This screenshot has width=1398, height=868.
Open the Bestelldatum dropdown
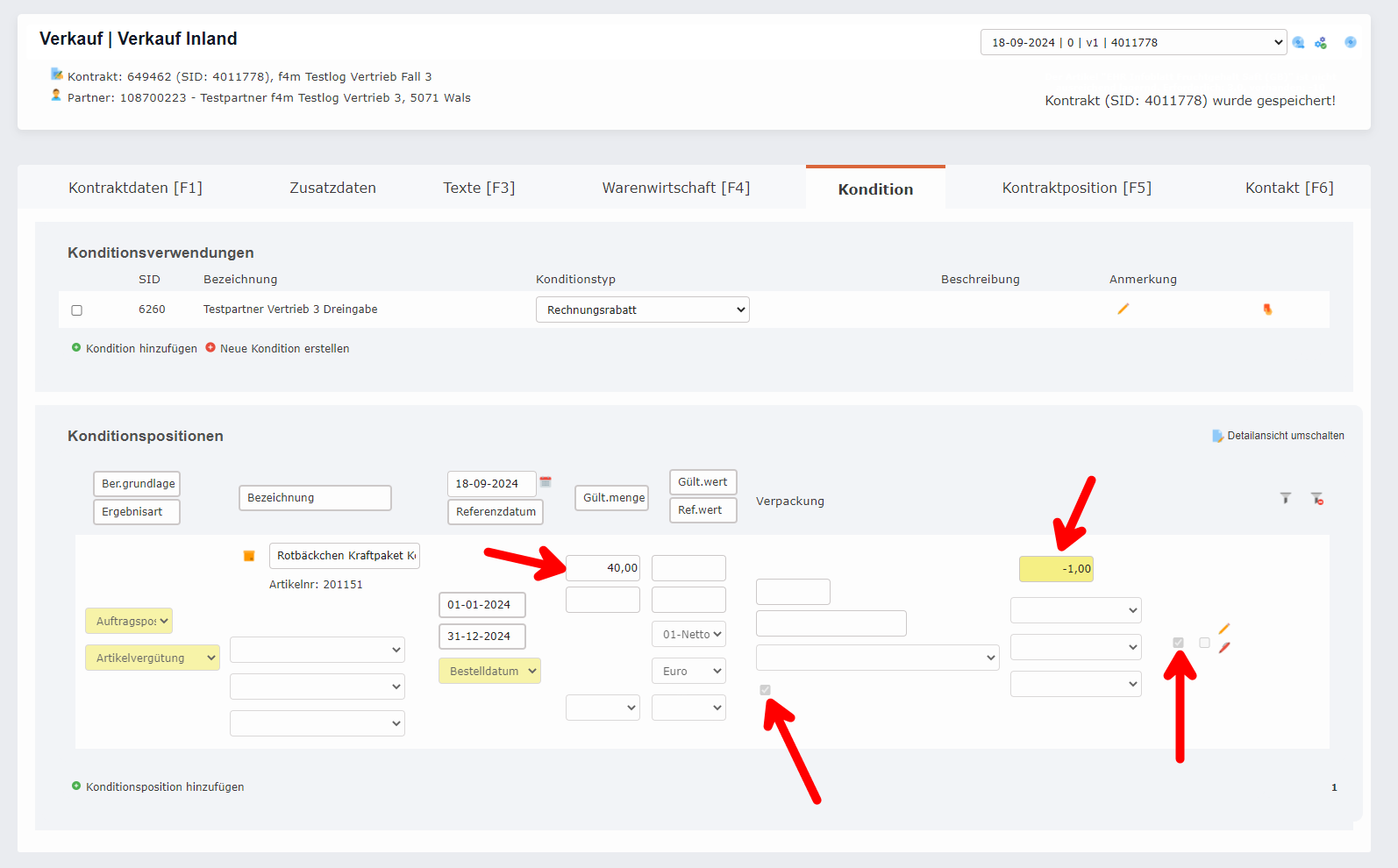pyautogui.click(x=489, y=671)
